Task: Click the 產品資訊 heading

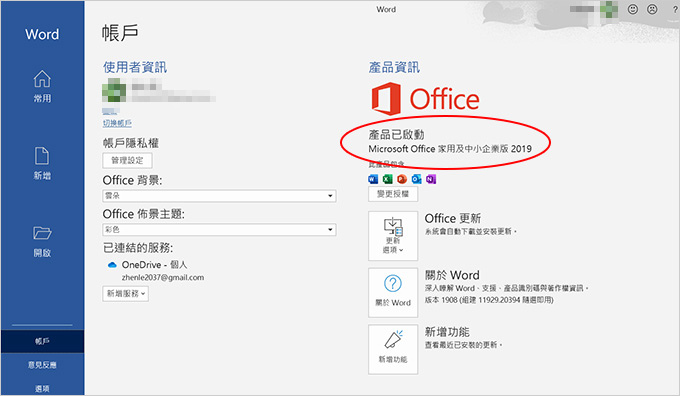Action: [x=394, y=67]
